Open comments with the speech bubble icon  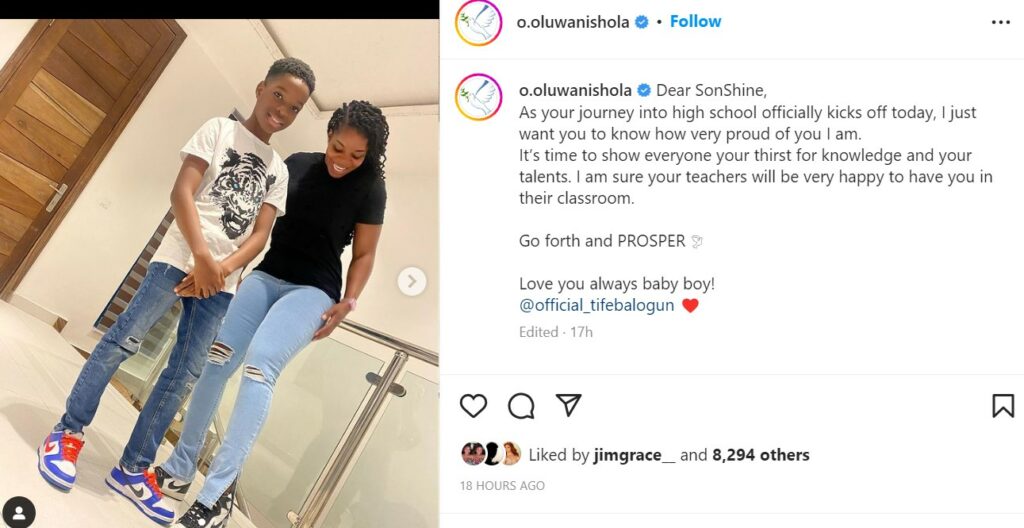(x=521, y=406)
